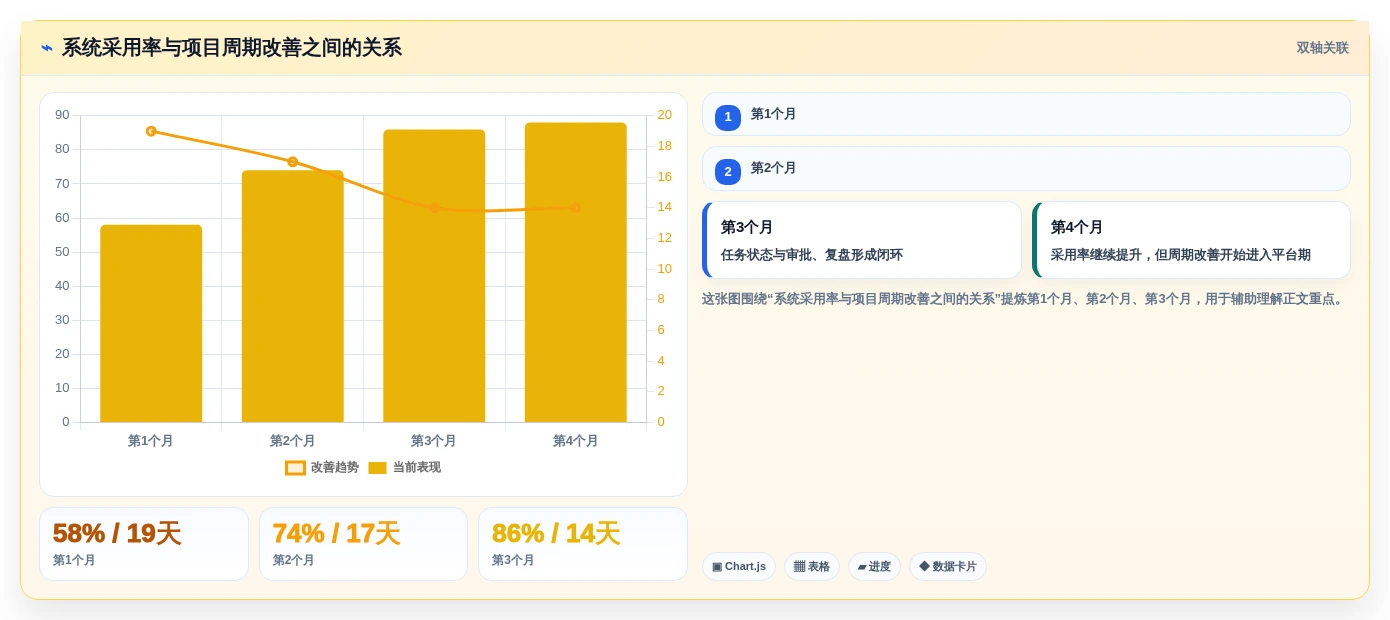Click the 第4个月 bar in chart
1390x620 pixels.
click(576, 272)
